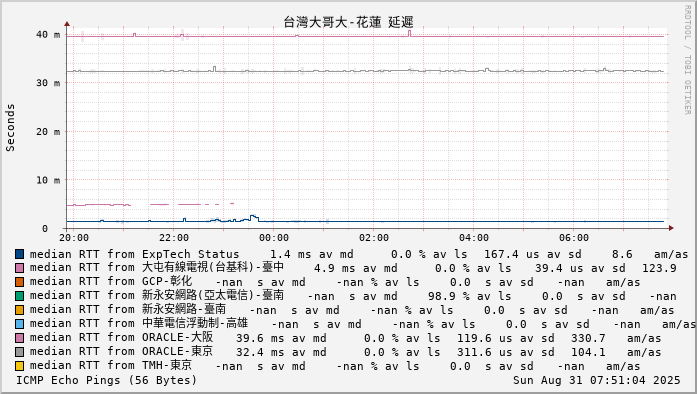Click the gray ORACLE-東京 legend swatch

coord(19,352)
